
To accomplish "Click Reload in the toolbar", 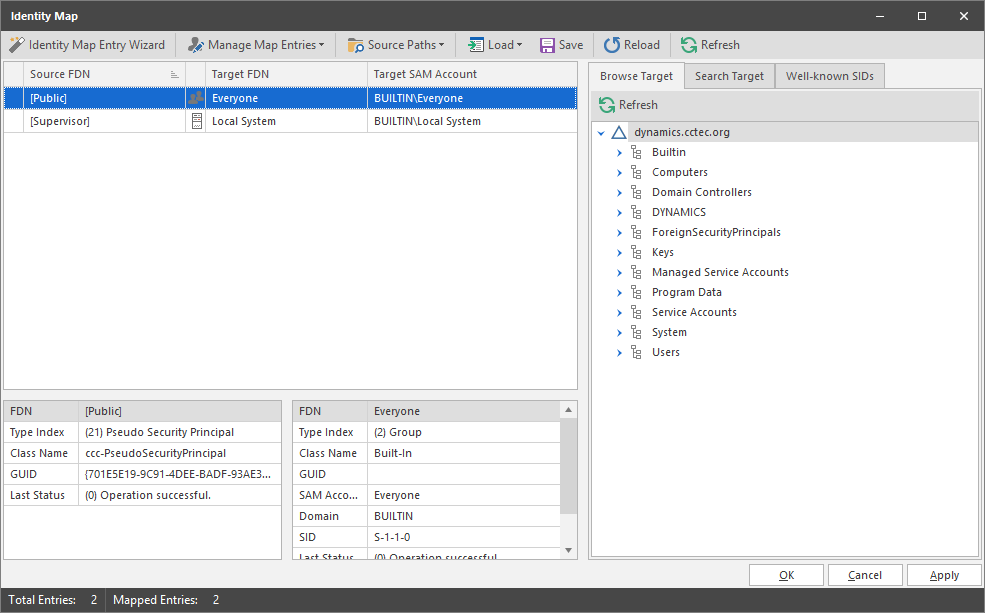I will pyautogui.click(x=632, y=45).
